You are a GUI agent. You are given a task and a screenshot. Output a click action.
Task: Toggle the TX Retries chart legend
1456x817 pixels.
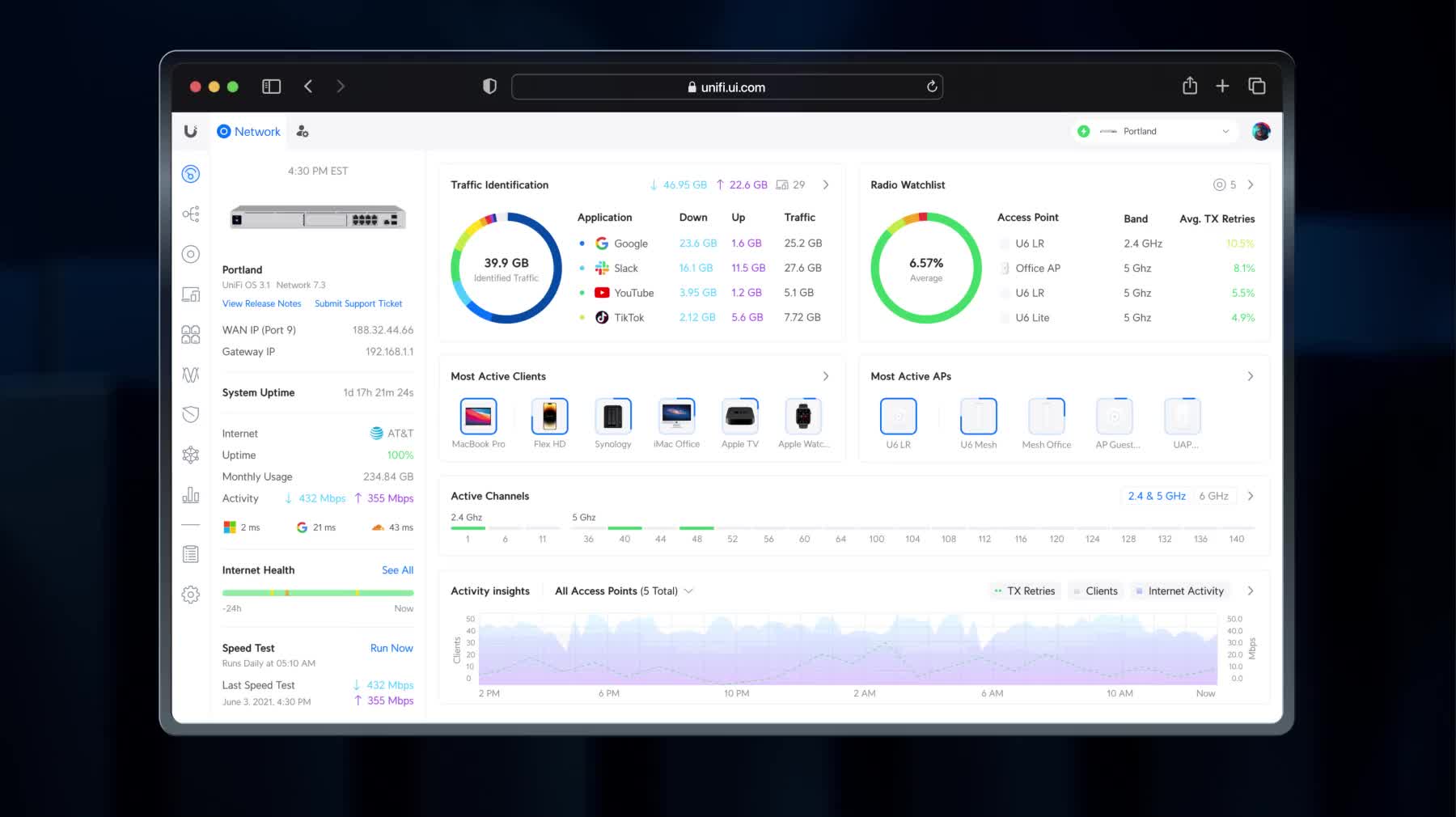1024,591
